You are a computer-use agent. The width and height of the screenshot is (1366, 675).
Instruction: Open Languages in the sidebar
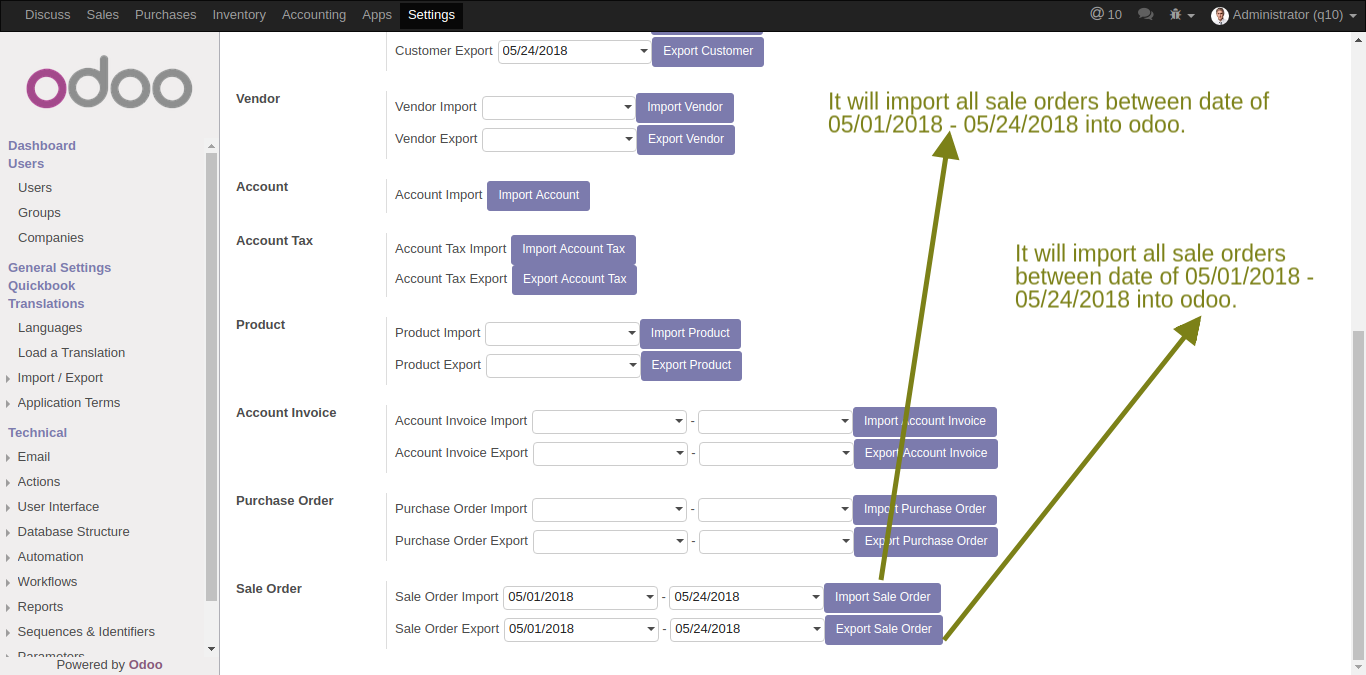coord(50,328)
